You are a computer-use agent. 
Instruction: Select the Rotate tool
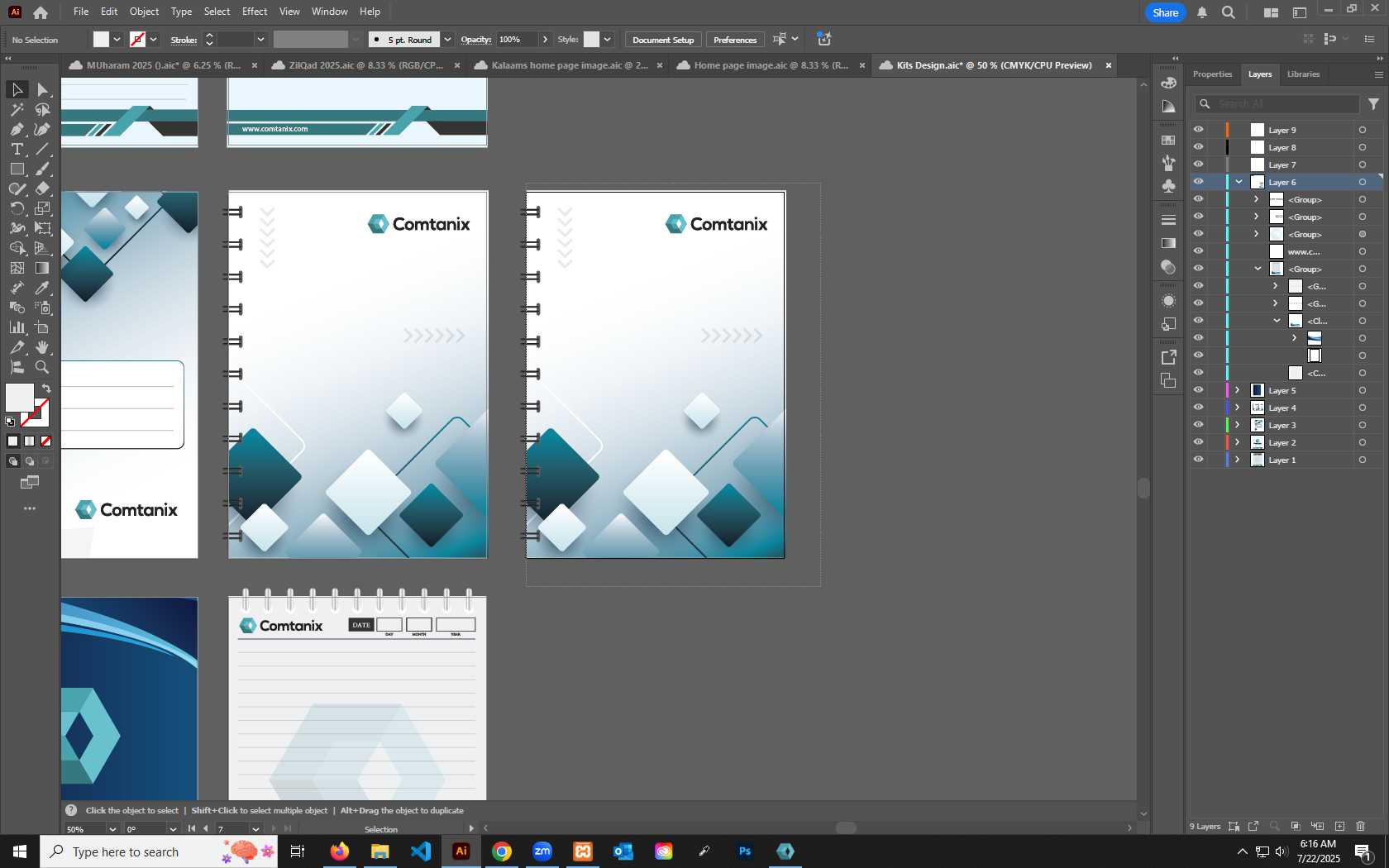17,208
